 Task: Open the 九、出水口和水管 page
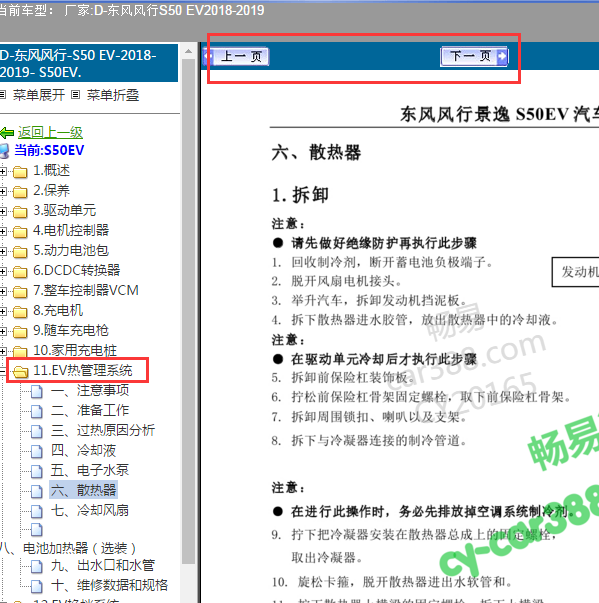point(103,565)
